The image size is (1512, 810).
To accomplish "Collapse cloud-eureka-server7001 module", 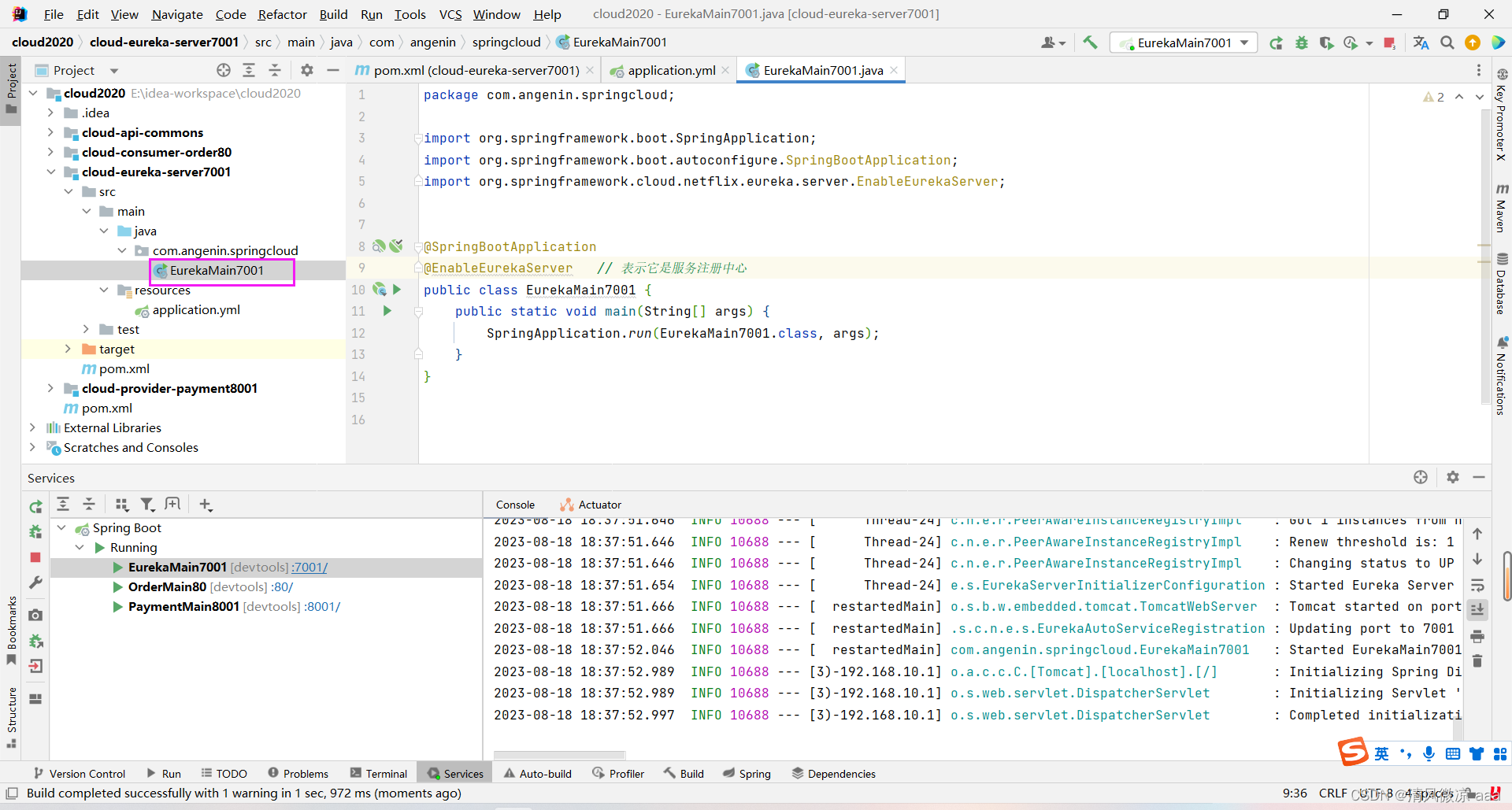I will click(x=50, y=172).
